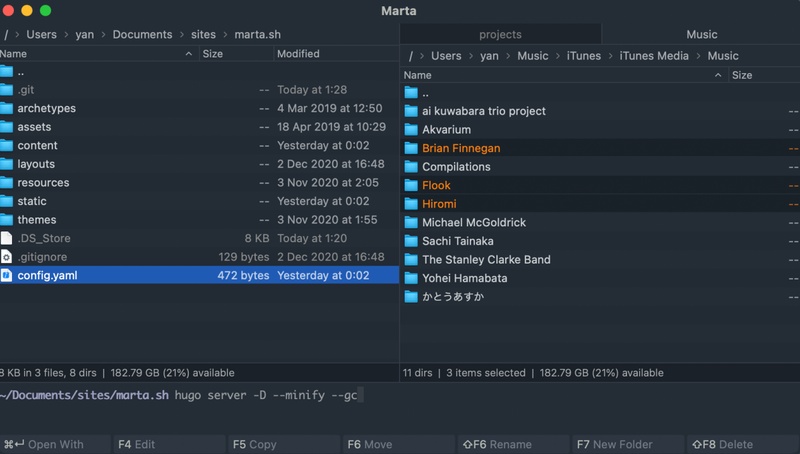The image size is (800, 454).
Task: Click the Sachi Tainaka folder icon
Action: [x=411, y=241]
